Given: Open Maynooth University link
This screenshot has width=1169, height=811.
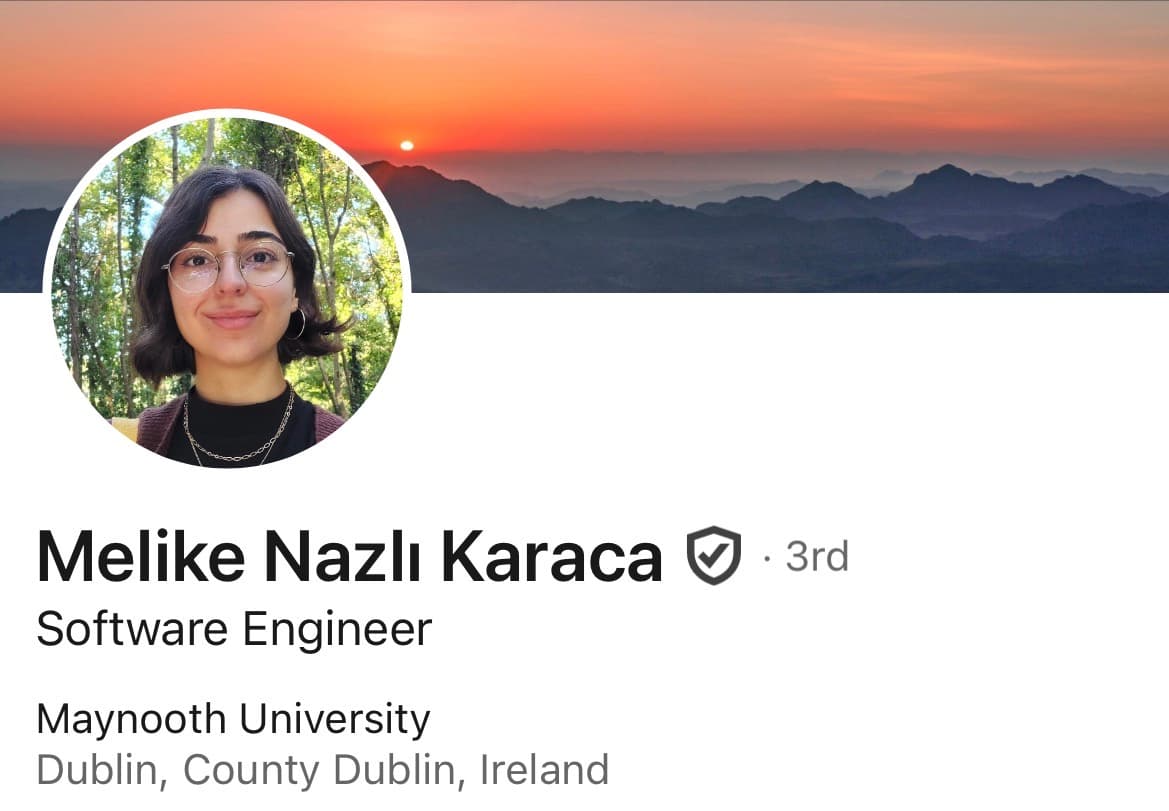Looking at the screenshot, I should (233, 719).
